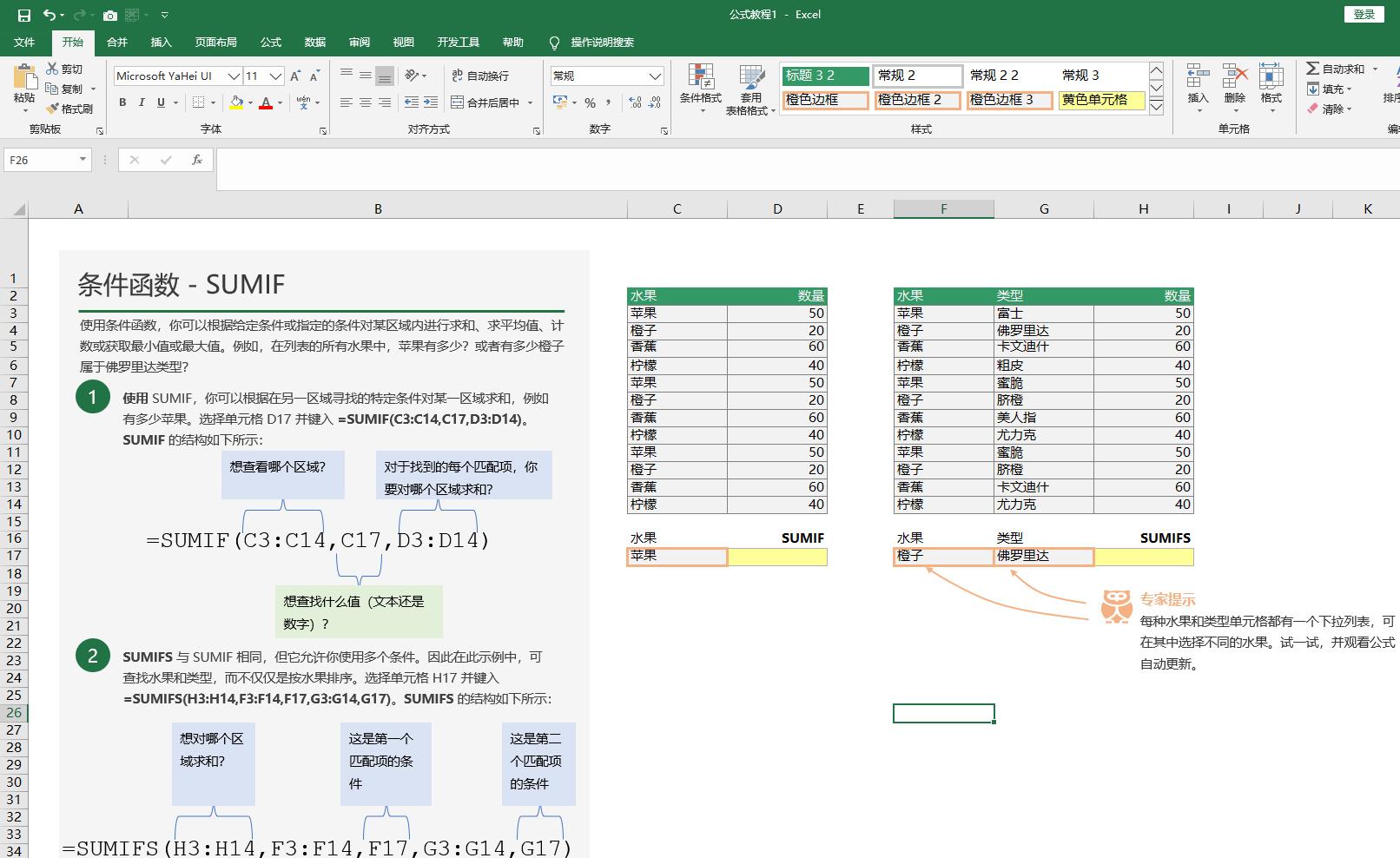Open the number format dropdown showing 常规
The image size is (1400, 858).
point(606,76)
